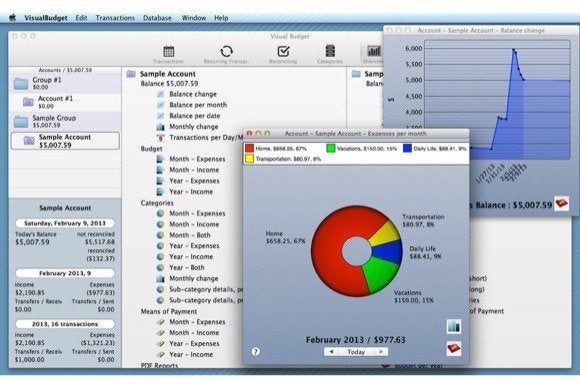
Task: Click the 2013, 16 transactions pill
Action: point(65,324)
